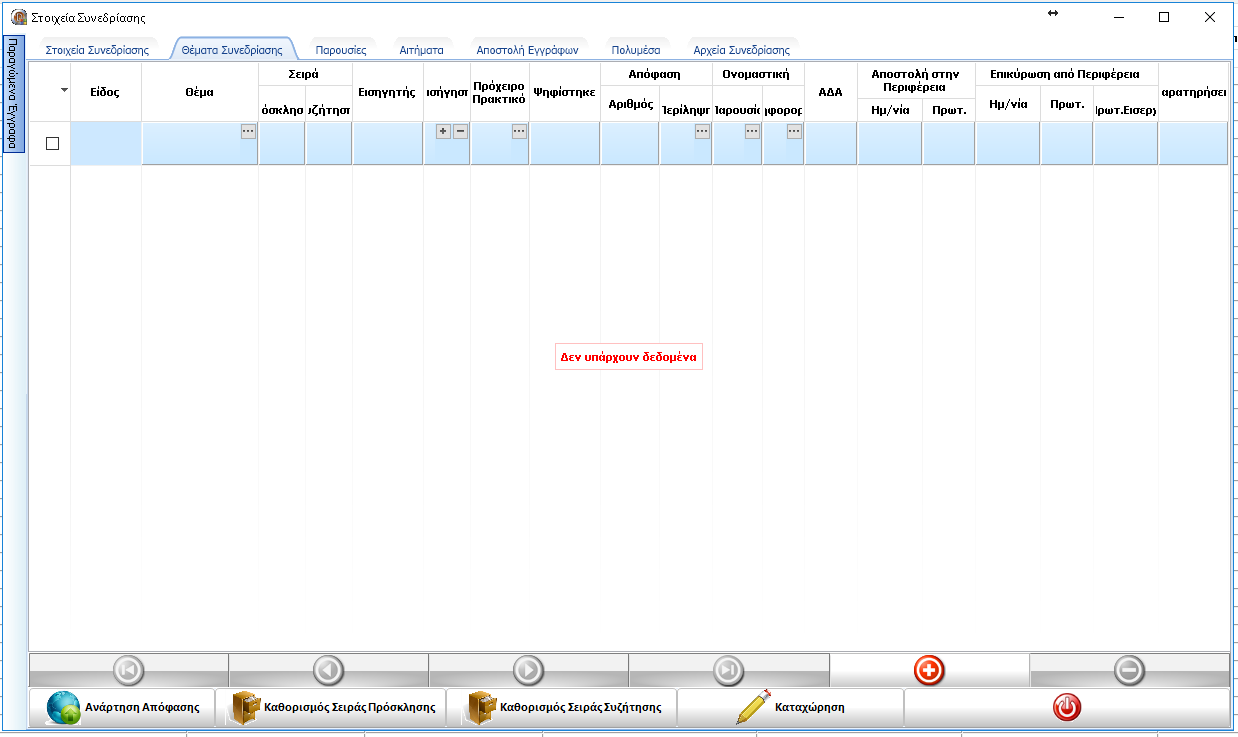Save with the Καταχώρηση button
The image size is (1238, 737).
tap(790, 707)
